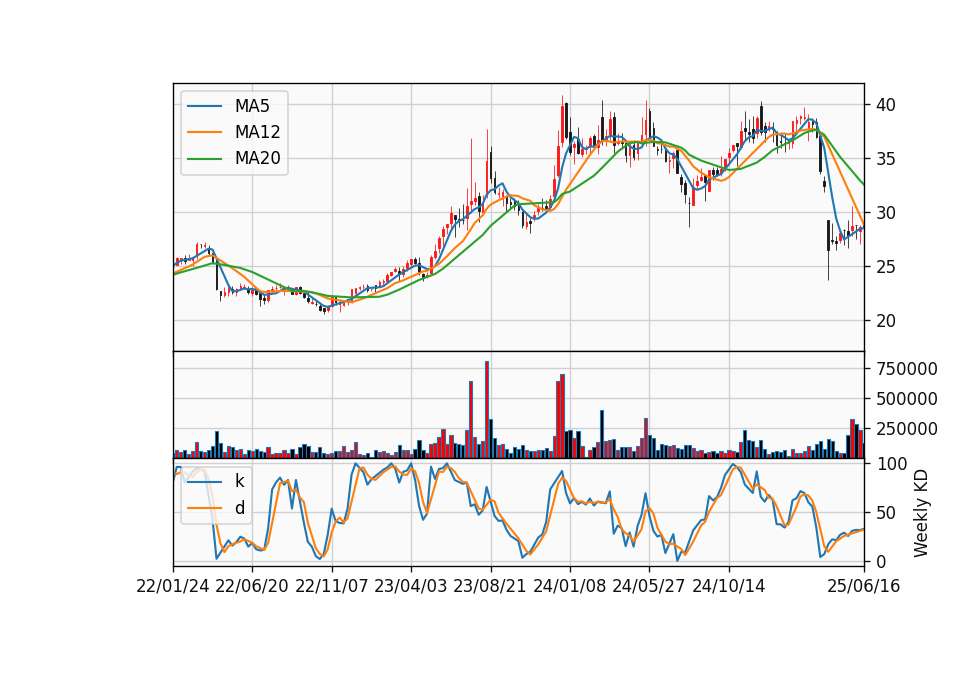
Task: Click the orange MA12 legend line sample
Action: coord(204,132)
